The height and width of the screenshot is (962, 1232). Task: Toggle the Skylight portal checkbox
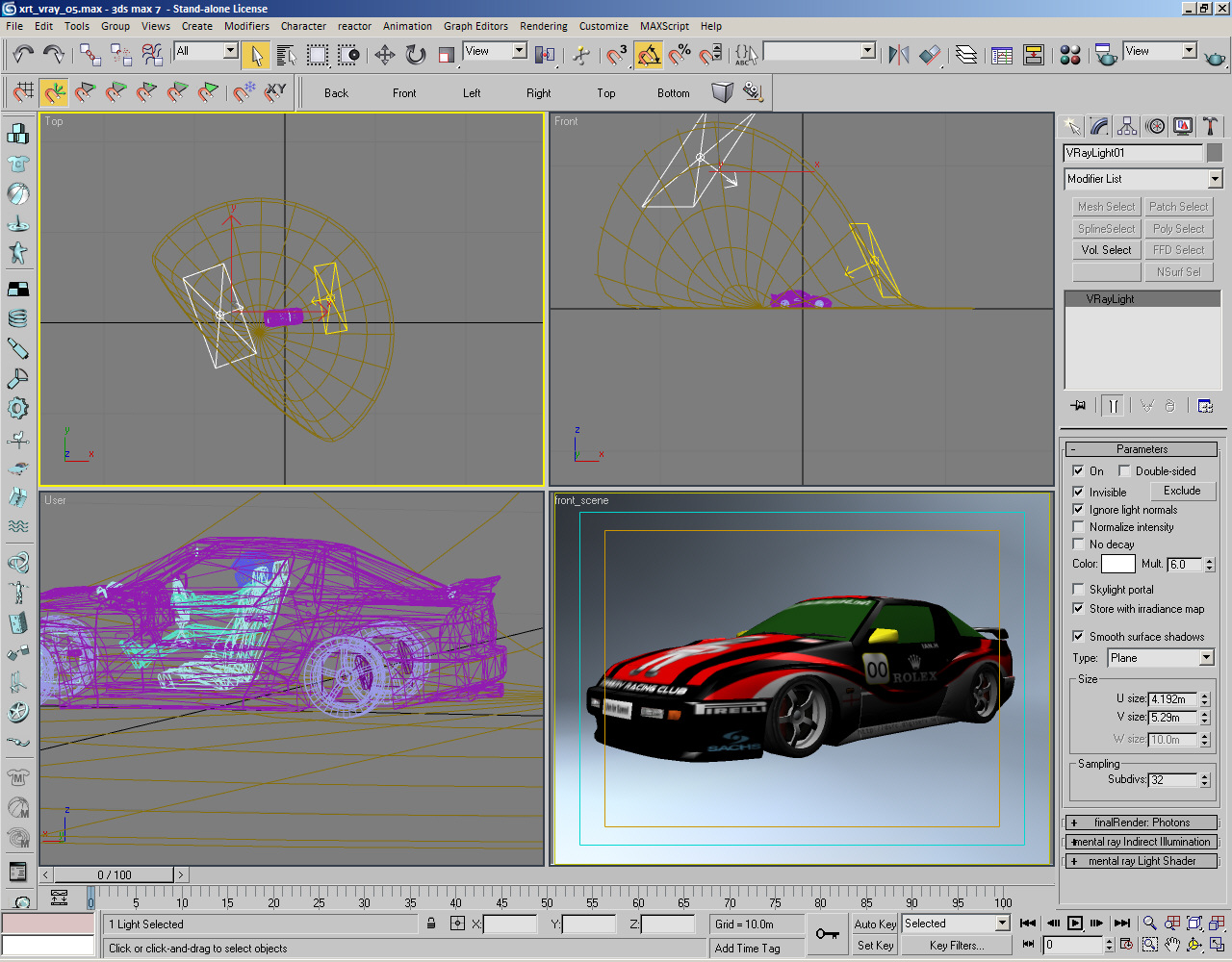point(1078,589)
